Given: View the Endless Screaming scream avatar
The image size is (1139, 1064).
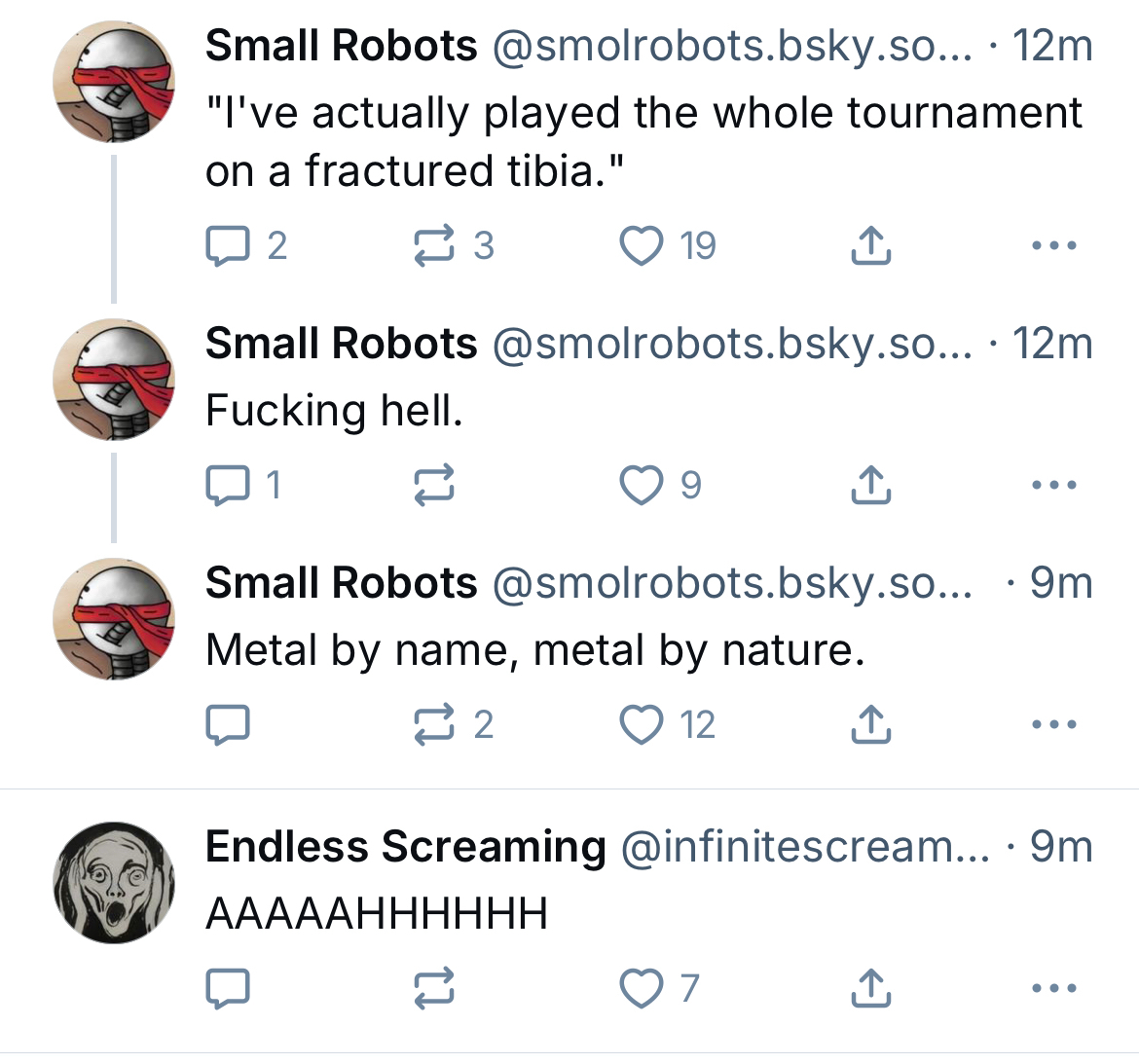Looking at the screenshot, I should (x=114, y=883).
